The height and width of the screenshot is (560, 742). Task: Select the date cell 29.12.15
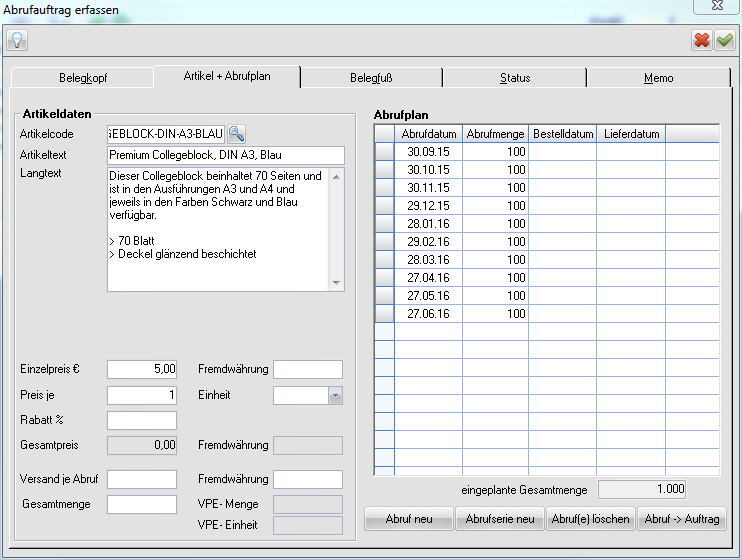(x=428, y=206)
